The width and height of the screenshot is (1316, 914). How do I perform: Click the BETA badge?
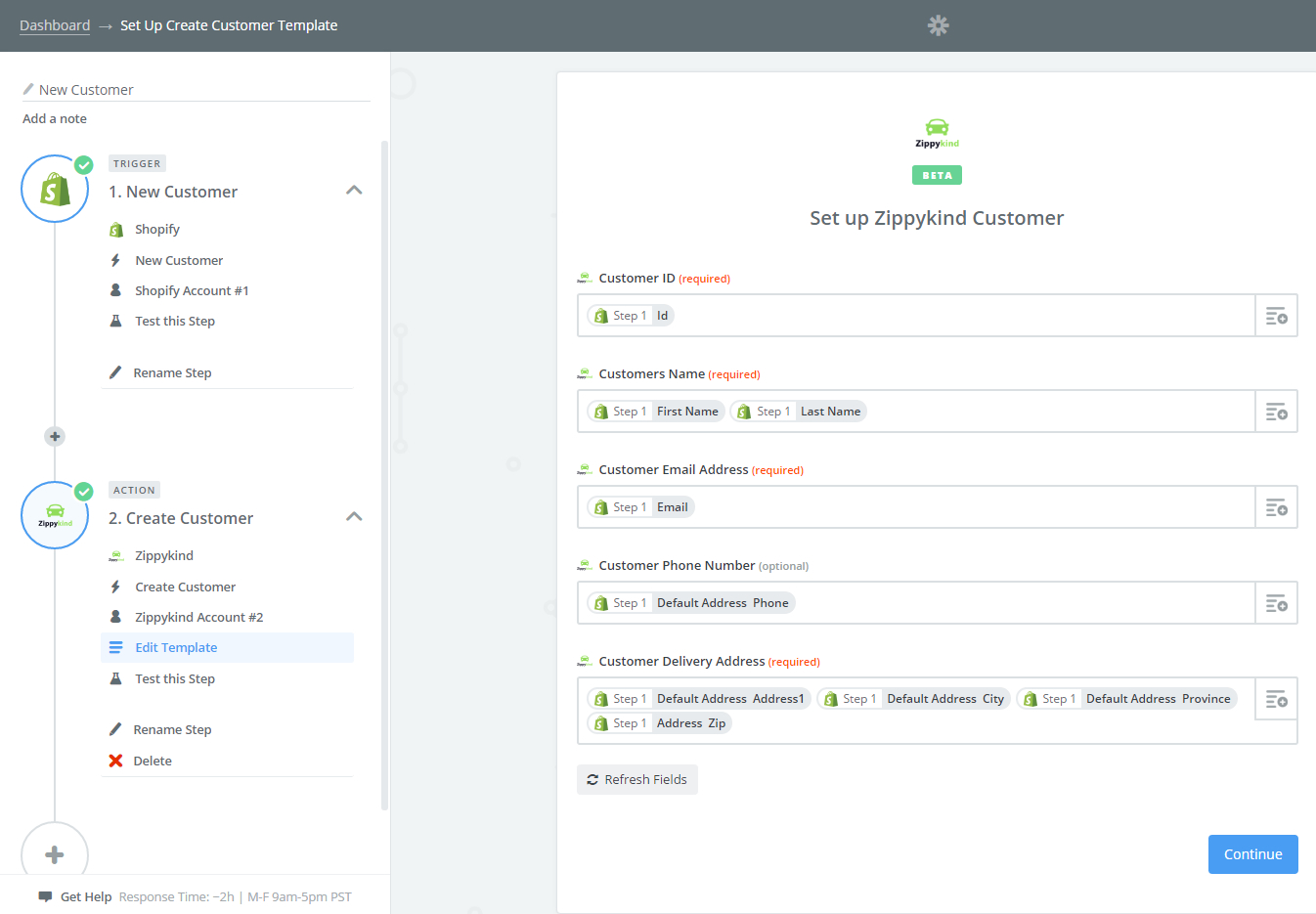coord(937,175)
